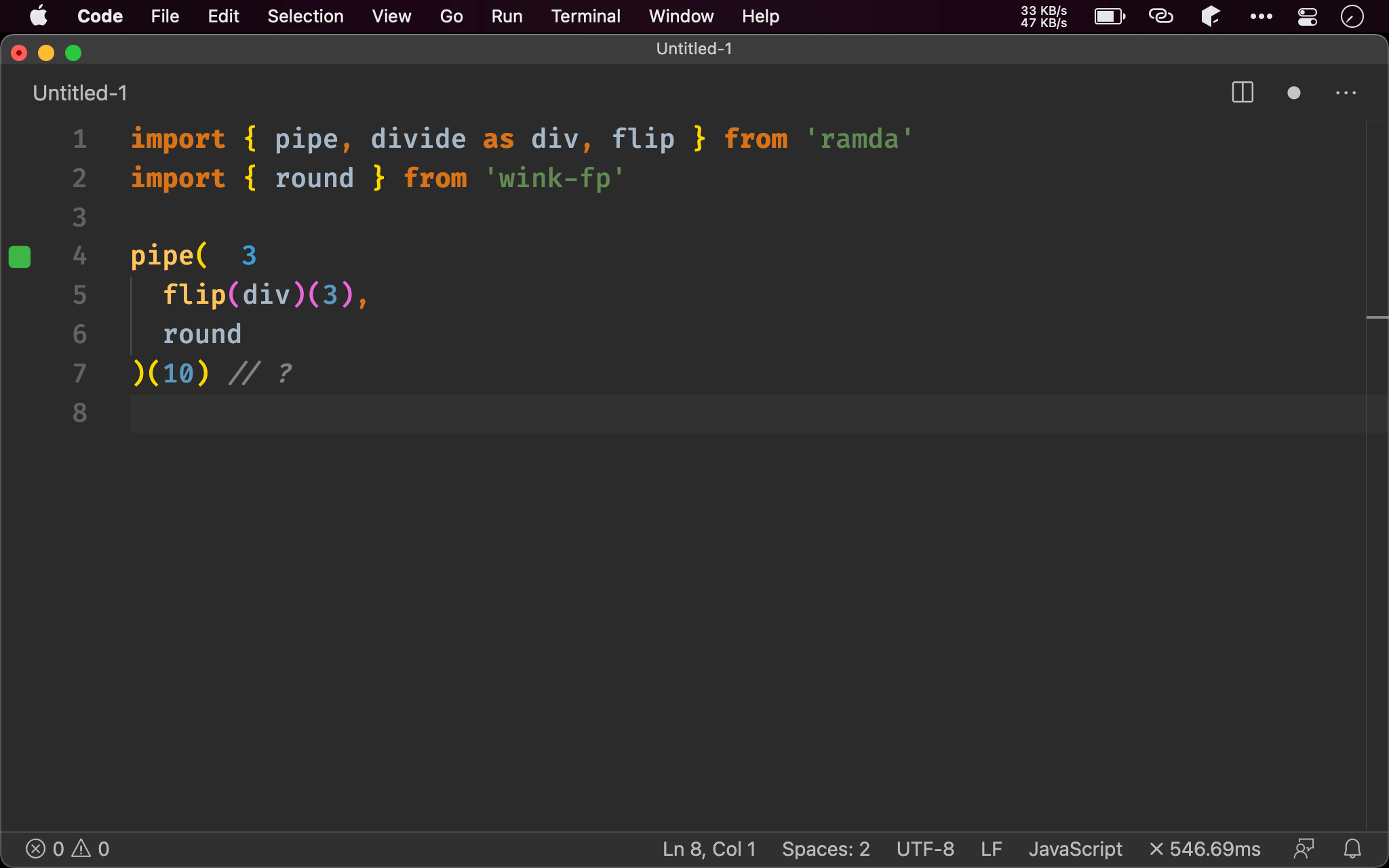Open the Go menu

(451, 16)
